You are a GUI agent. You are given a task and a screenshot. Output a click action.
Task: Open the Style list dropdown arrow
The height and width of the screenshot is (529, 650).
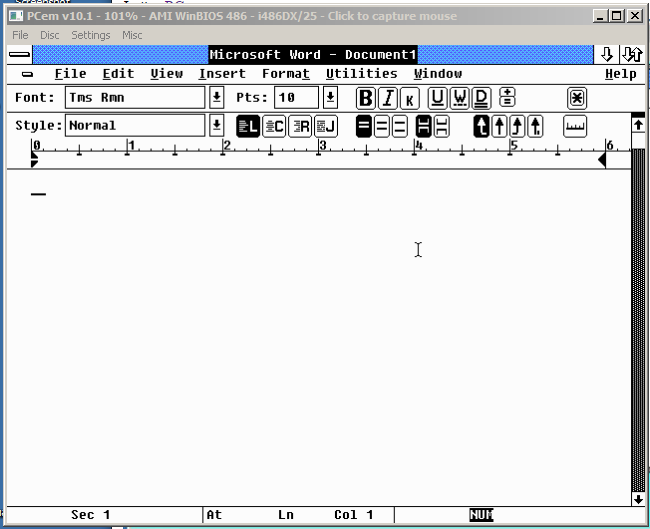216,125
